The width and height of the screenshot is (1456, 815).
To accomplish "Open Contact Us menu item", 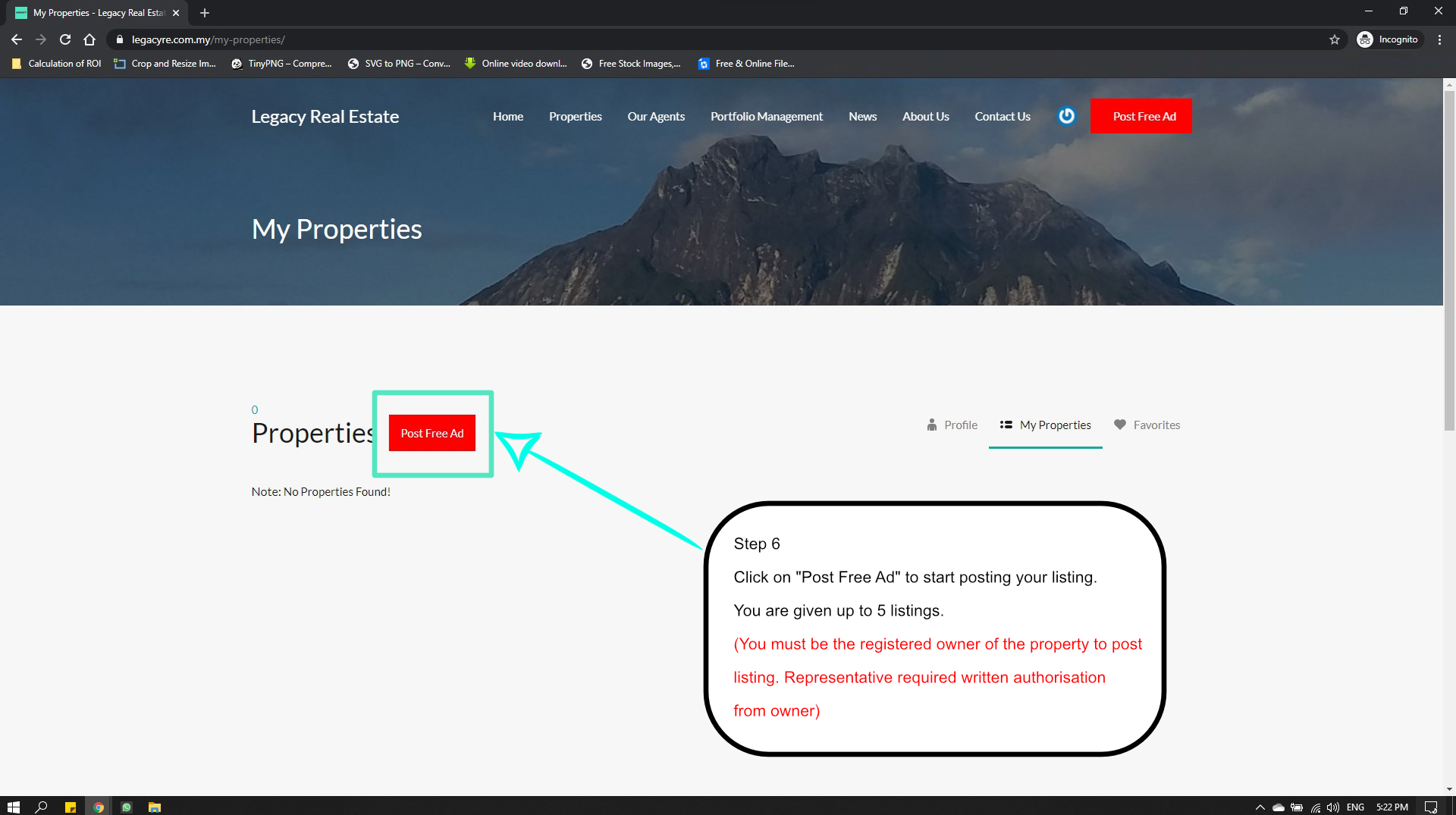I will click(1003, 116).
